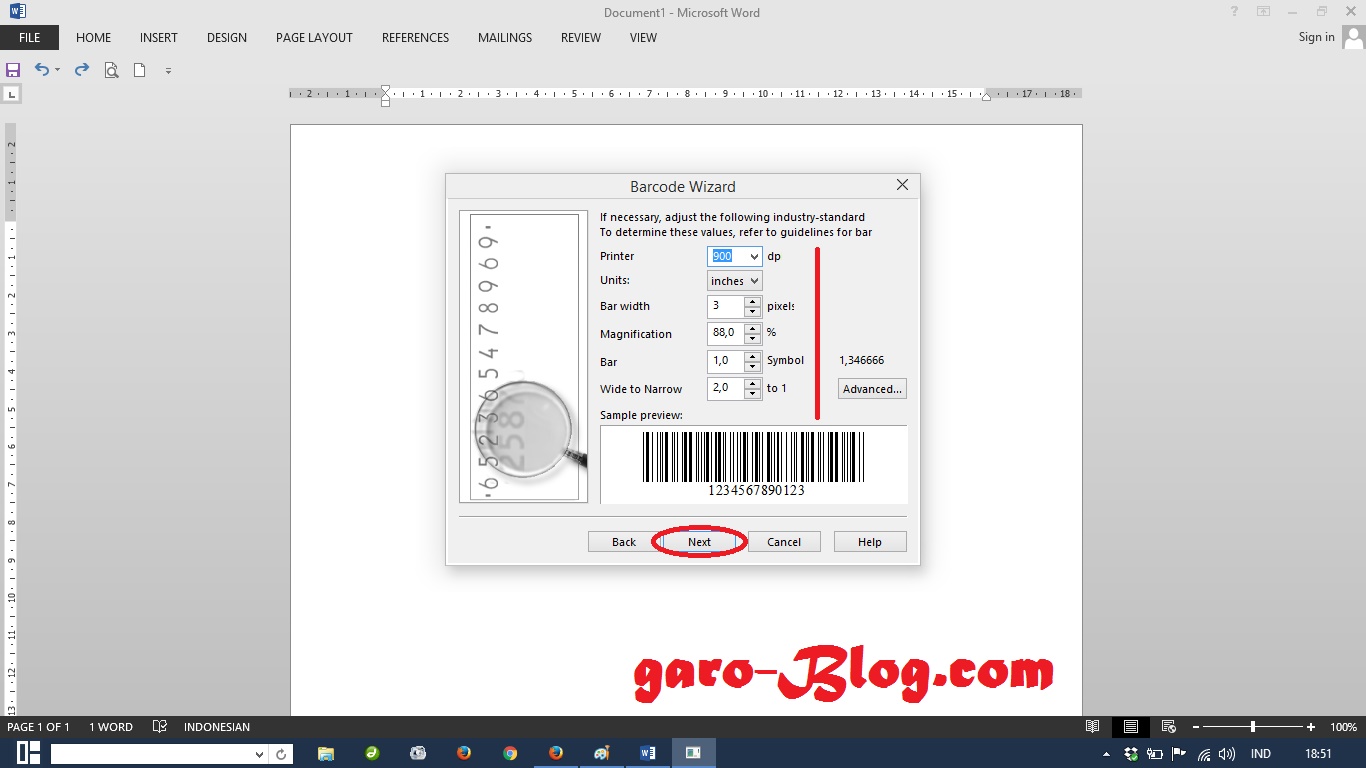Select Web Layout view in the status bar
Viewport: 1366px width, 768px height.
point(1168,727)
